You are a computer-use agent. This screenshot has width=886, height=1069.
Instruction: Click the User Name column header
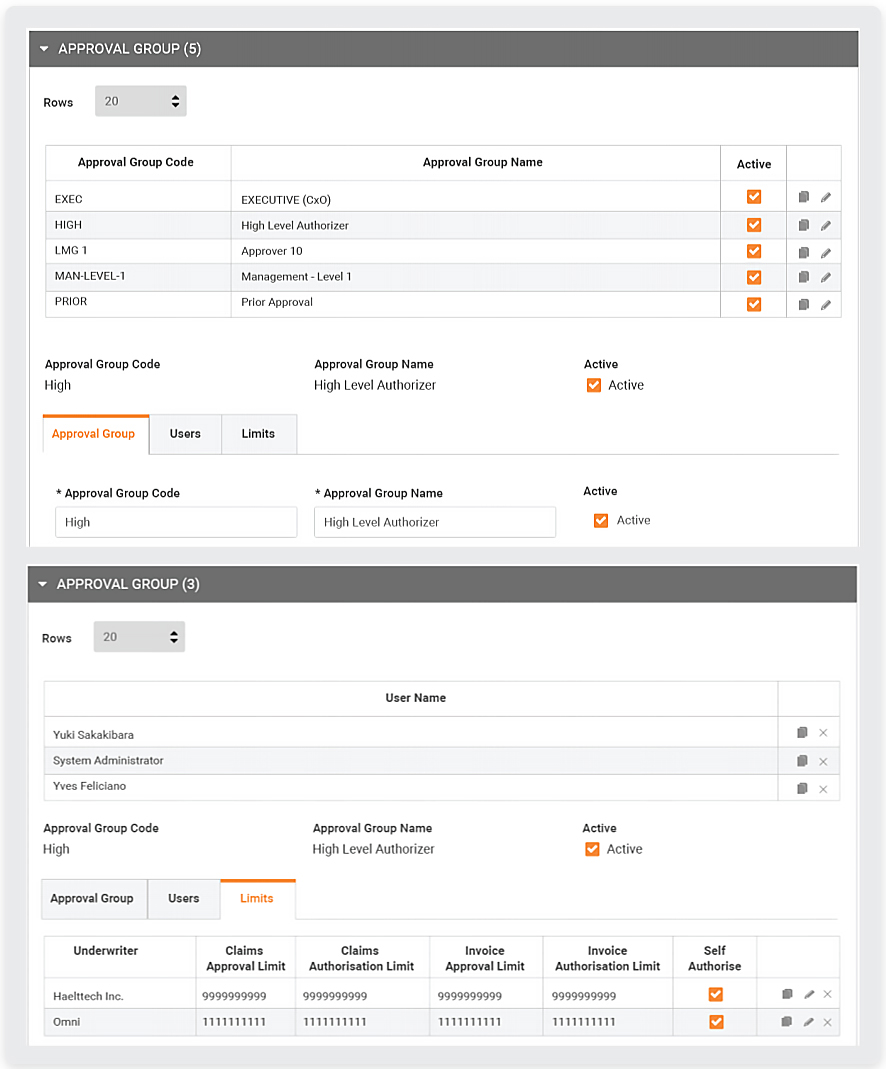pyautogui.click(x=415, y=698)
